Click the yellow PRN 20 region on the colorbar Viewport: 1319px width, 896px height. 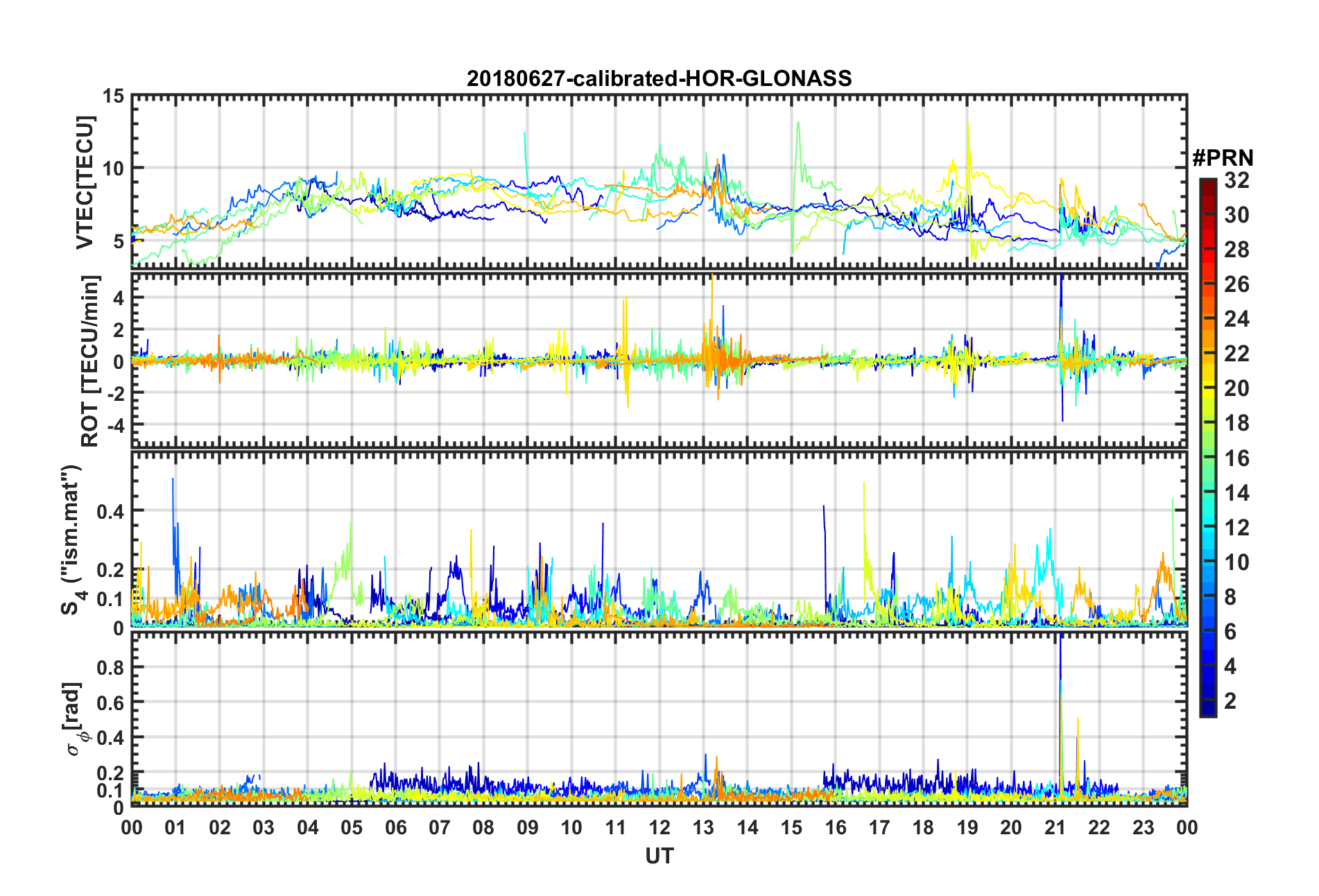[1207, 388]
